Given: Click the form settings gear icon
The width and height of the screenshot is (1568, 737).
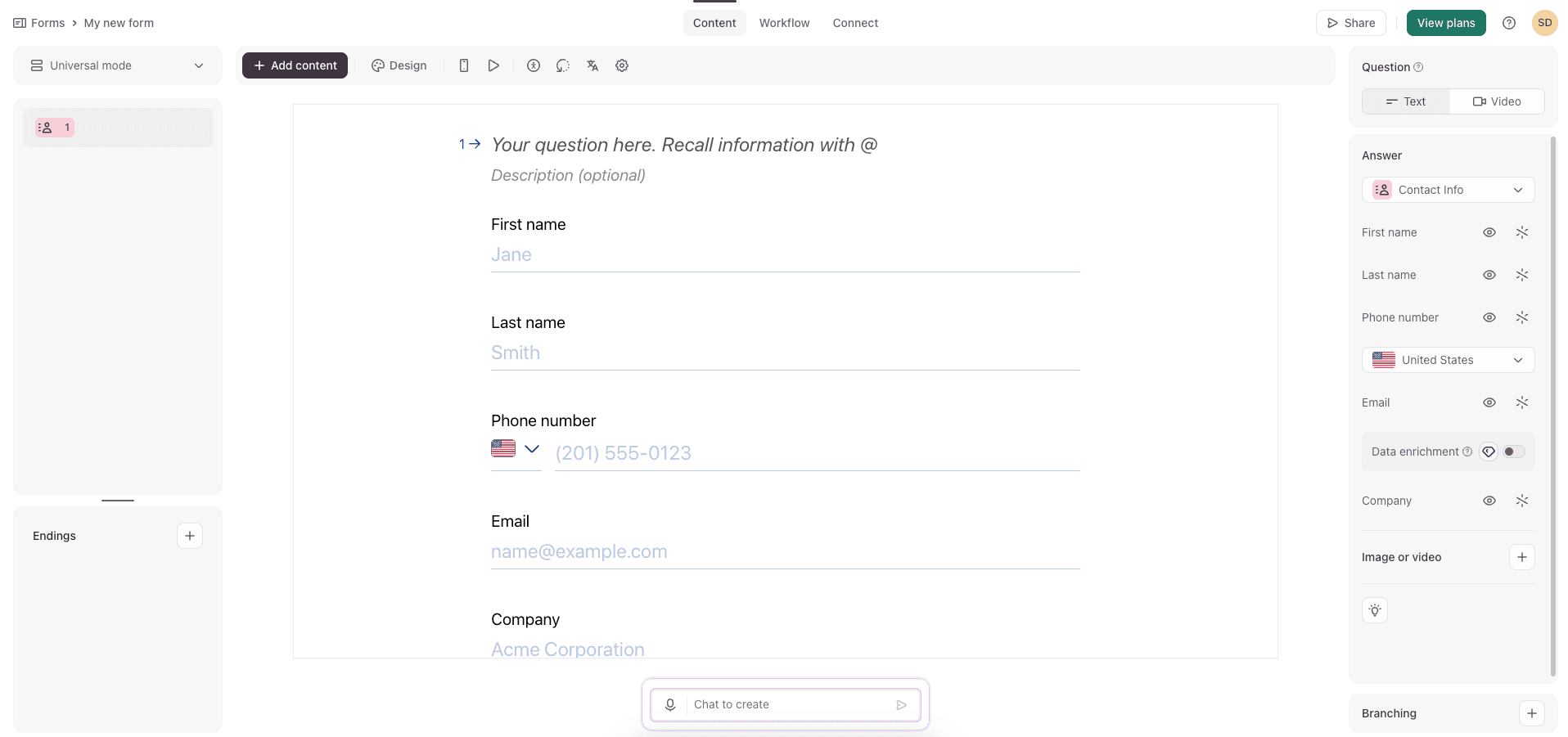Looking at the screenshot, I should pos(622,65).
